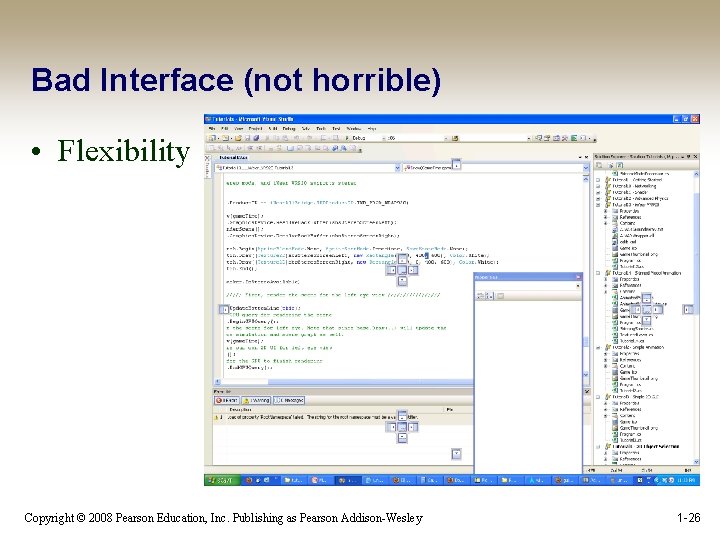The image size is (720, 540).
Task: Collapse the Skinned Model Animation project node
Action: click(598, 273)
